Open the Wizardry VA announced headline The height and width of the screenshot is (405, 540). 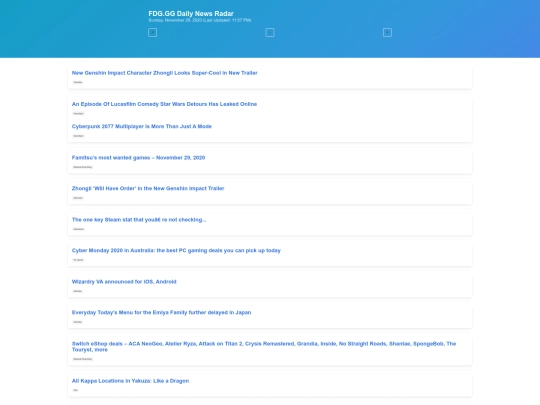point(124,282)
